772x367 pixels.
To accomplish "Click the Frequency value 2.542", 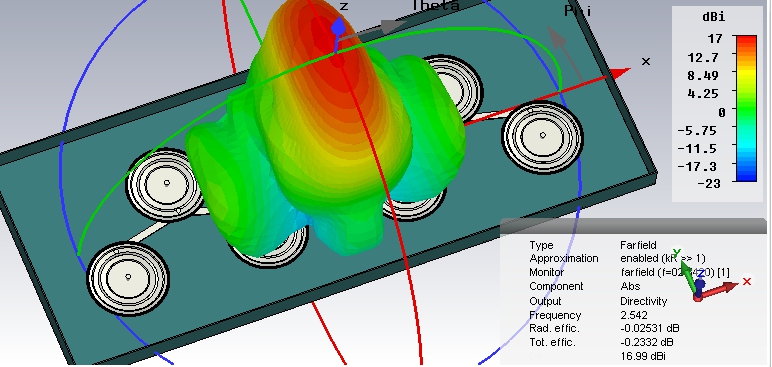I will coord(634,315).
